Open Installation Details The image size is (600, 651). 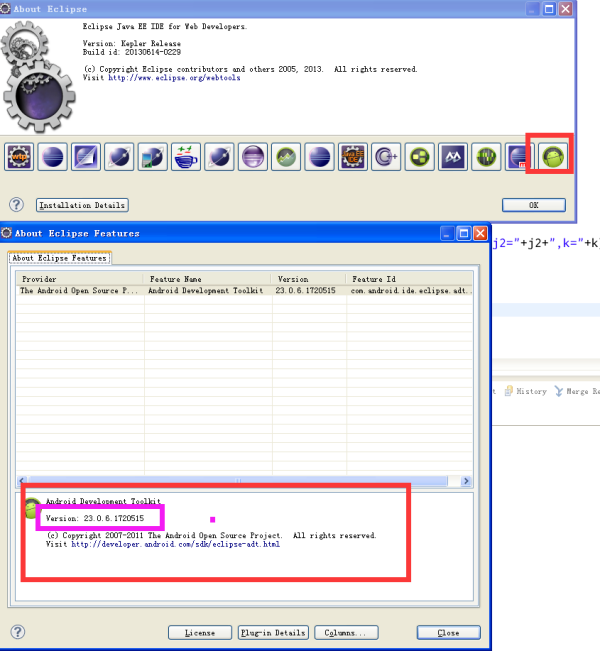(82, 205)
